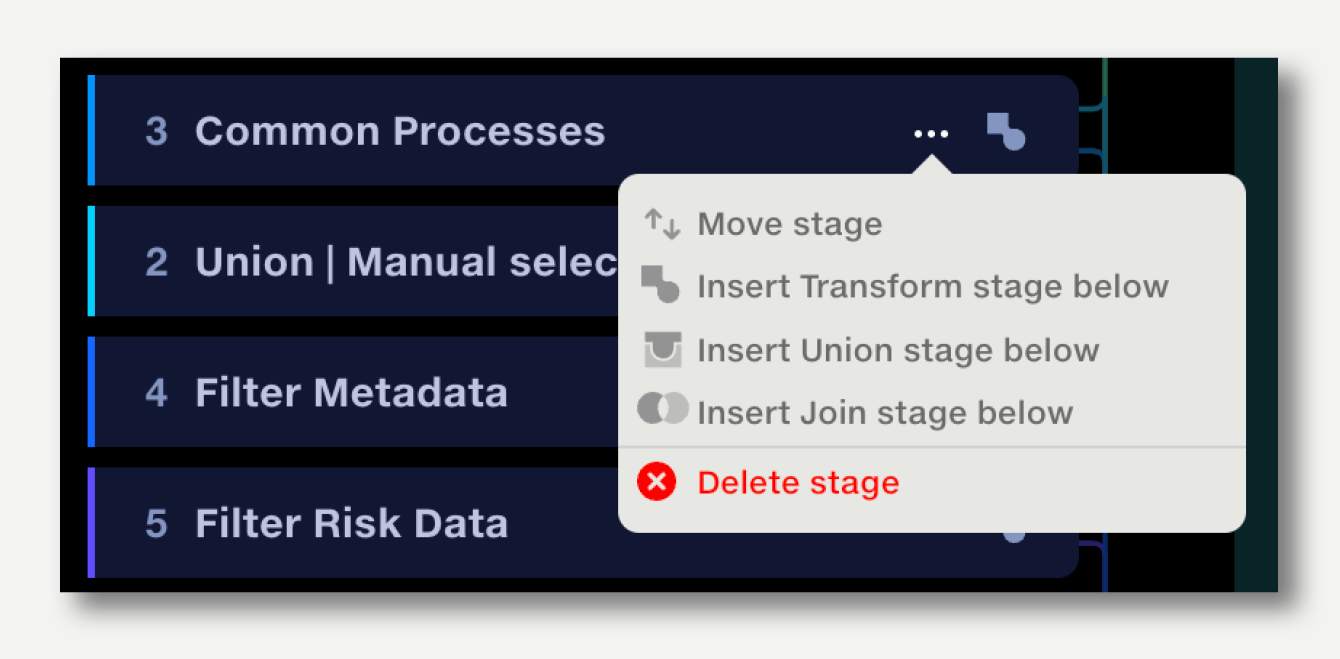Choose Move stage from the menu
This screenshot has width=1340, height=659.
point(790,224)
